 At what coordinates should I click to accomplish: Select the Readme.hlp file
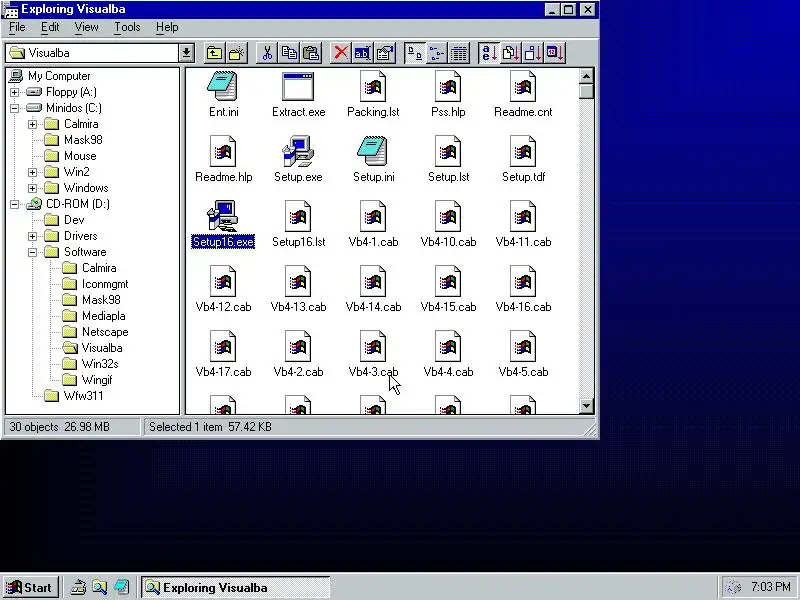[x=223, y=160]
